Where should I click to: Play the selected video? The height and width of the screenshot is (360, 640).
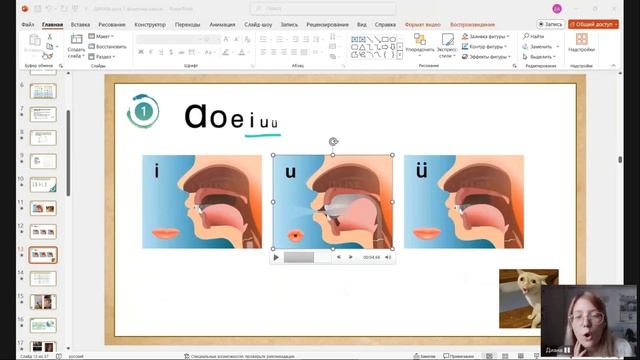pyautogui.click(x=276, y=257)
